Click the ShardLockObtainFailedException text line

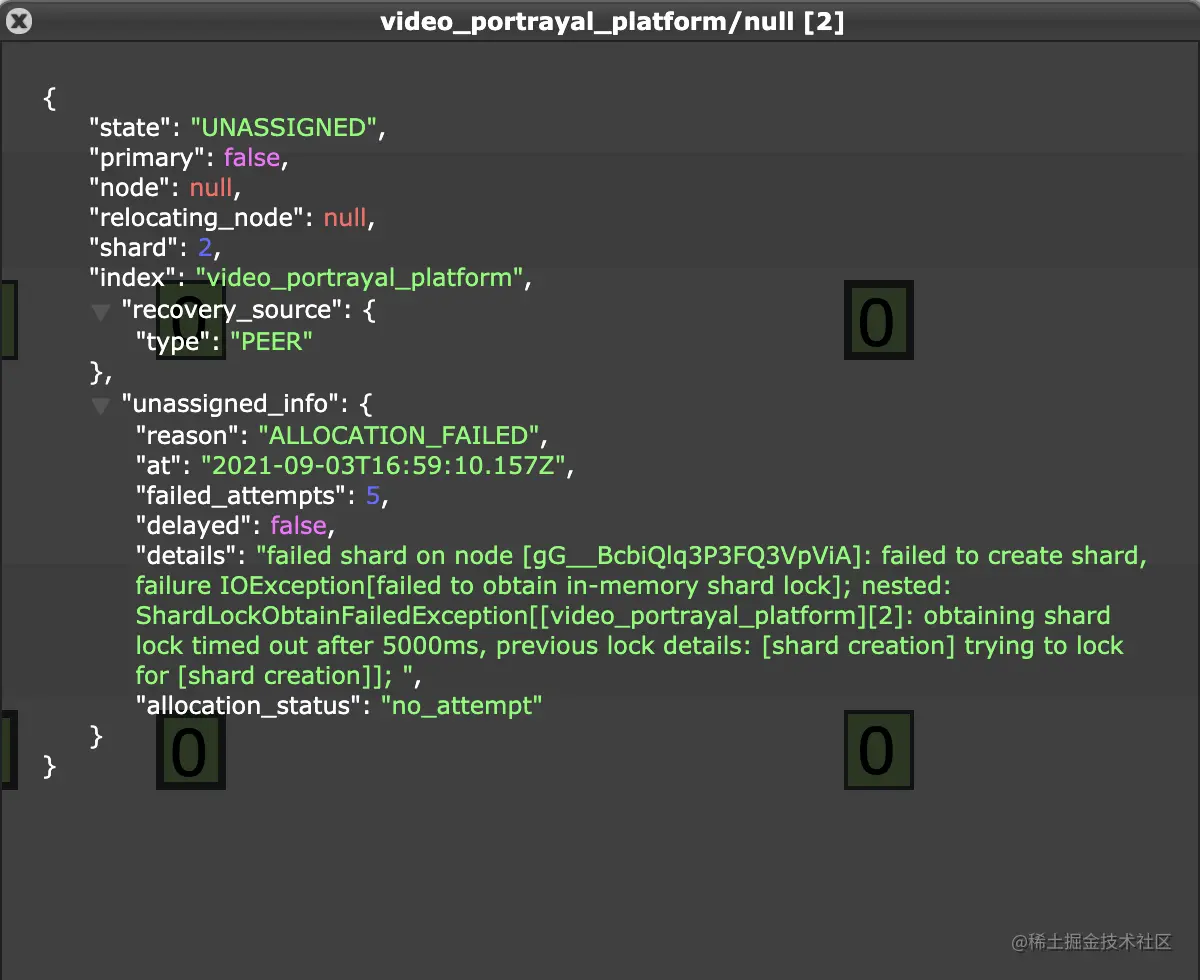click(623, 615)
